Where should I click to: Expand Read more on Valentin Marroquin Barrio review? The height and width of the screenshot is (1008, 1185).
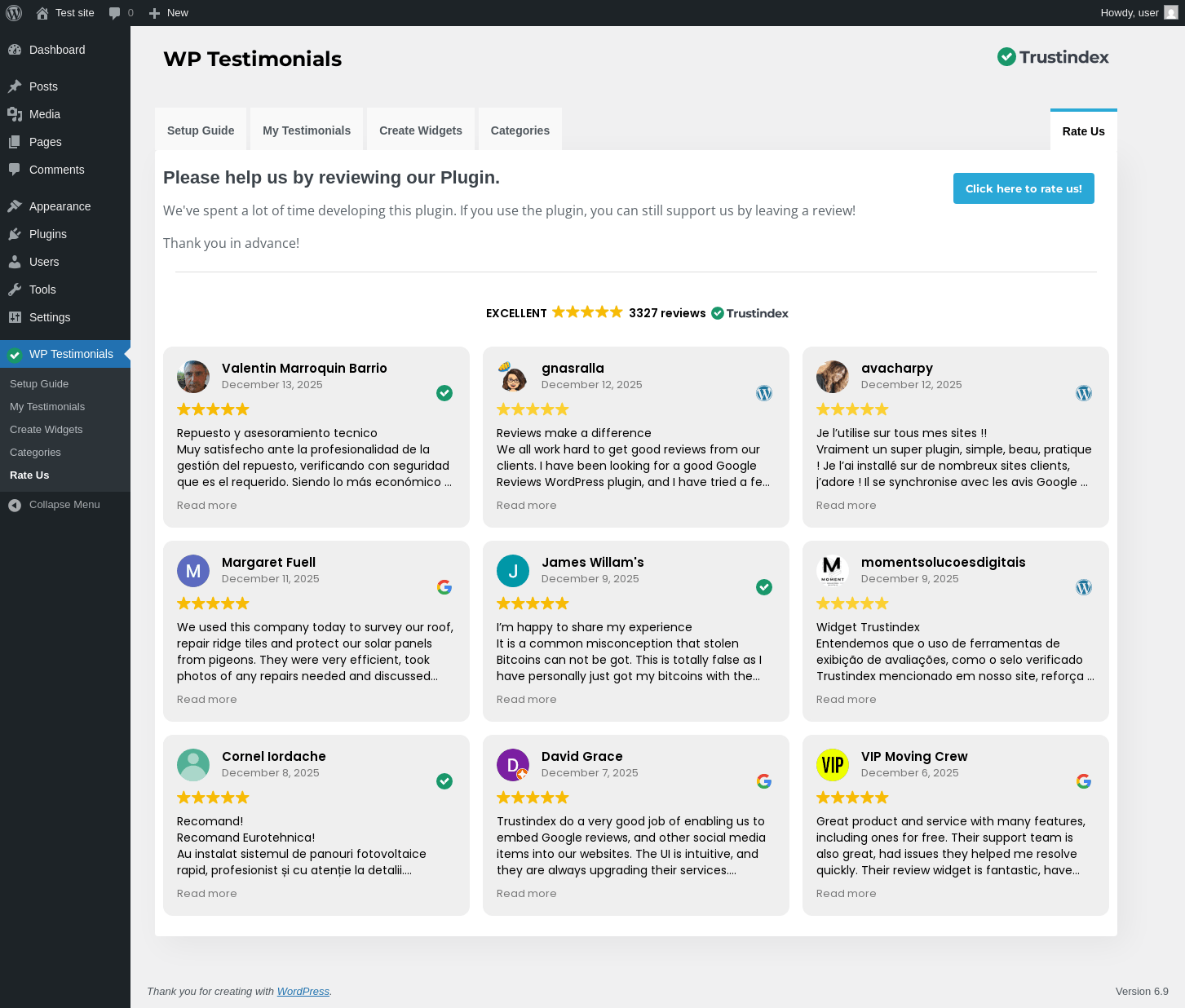click(x=207, y=506)
